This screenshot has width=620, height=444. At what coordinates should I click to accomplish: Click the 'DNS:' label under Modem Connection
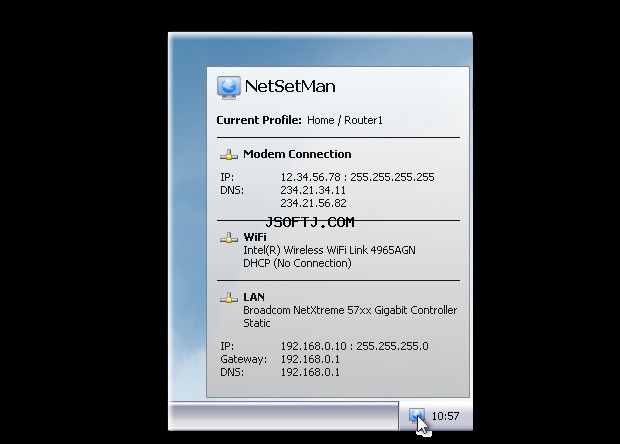(x=232, y=190)
